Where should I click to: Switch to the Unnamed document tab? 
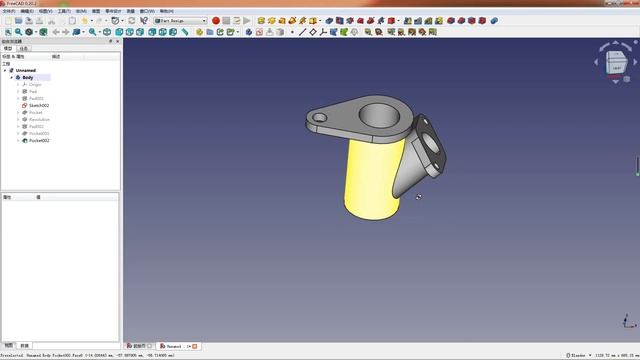click(x=178, y=346)
